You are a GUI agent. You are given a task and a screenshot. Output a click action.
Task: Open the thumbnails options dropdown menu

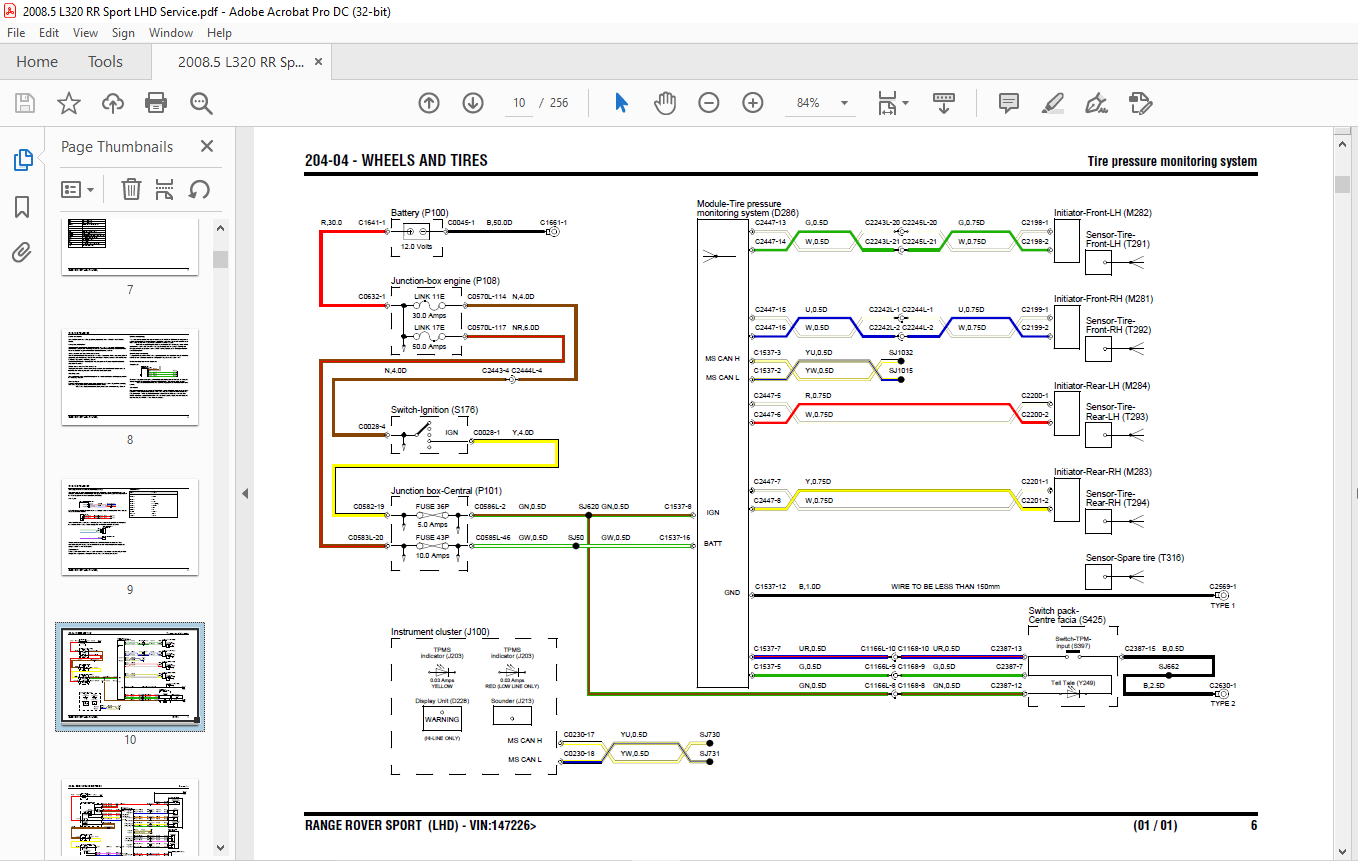coord(78,189)
